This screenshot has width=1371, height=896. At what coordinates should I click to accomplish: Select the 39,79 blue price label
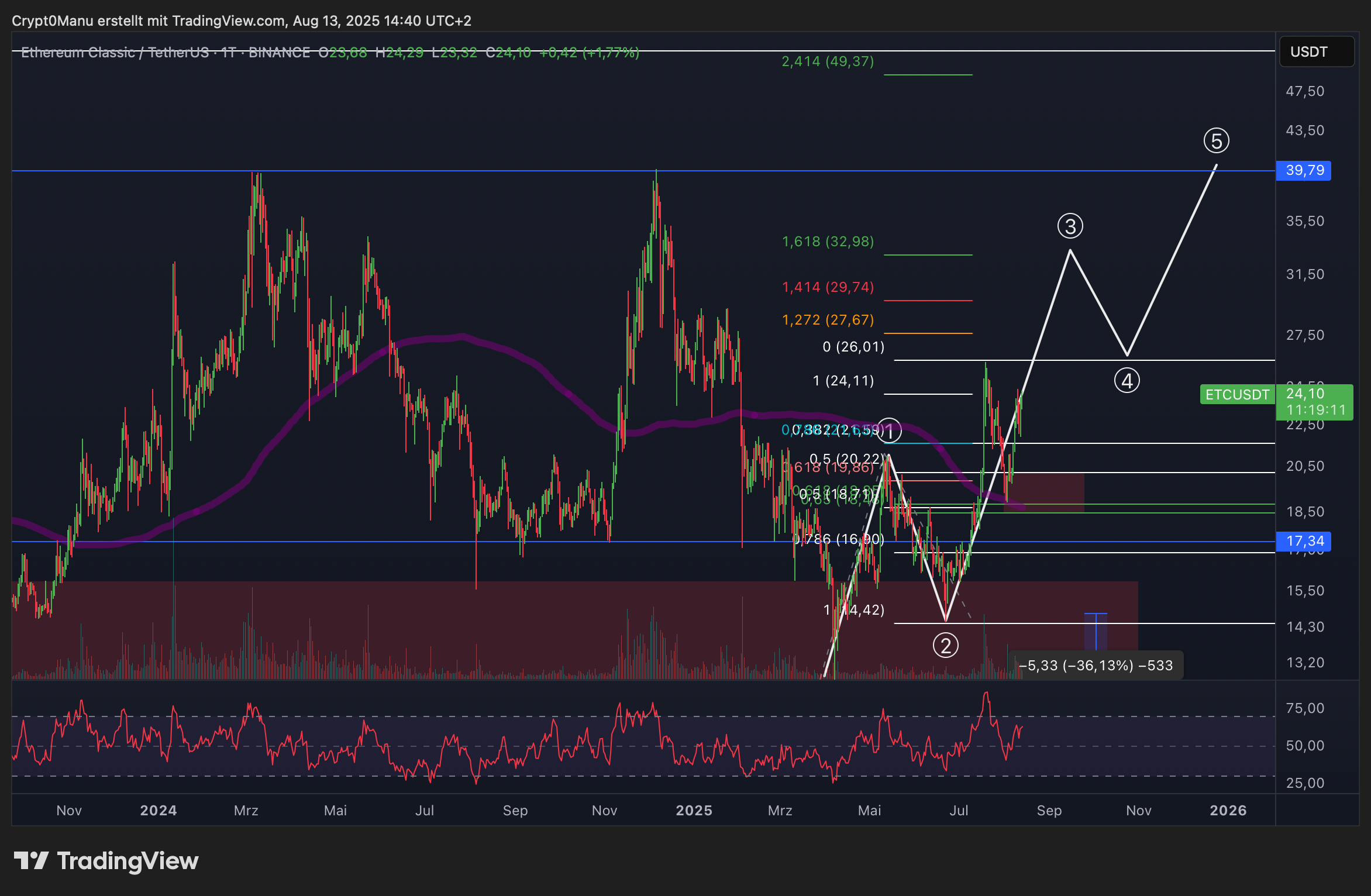click(x=1304, y=170)
